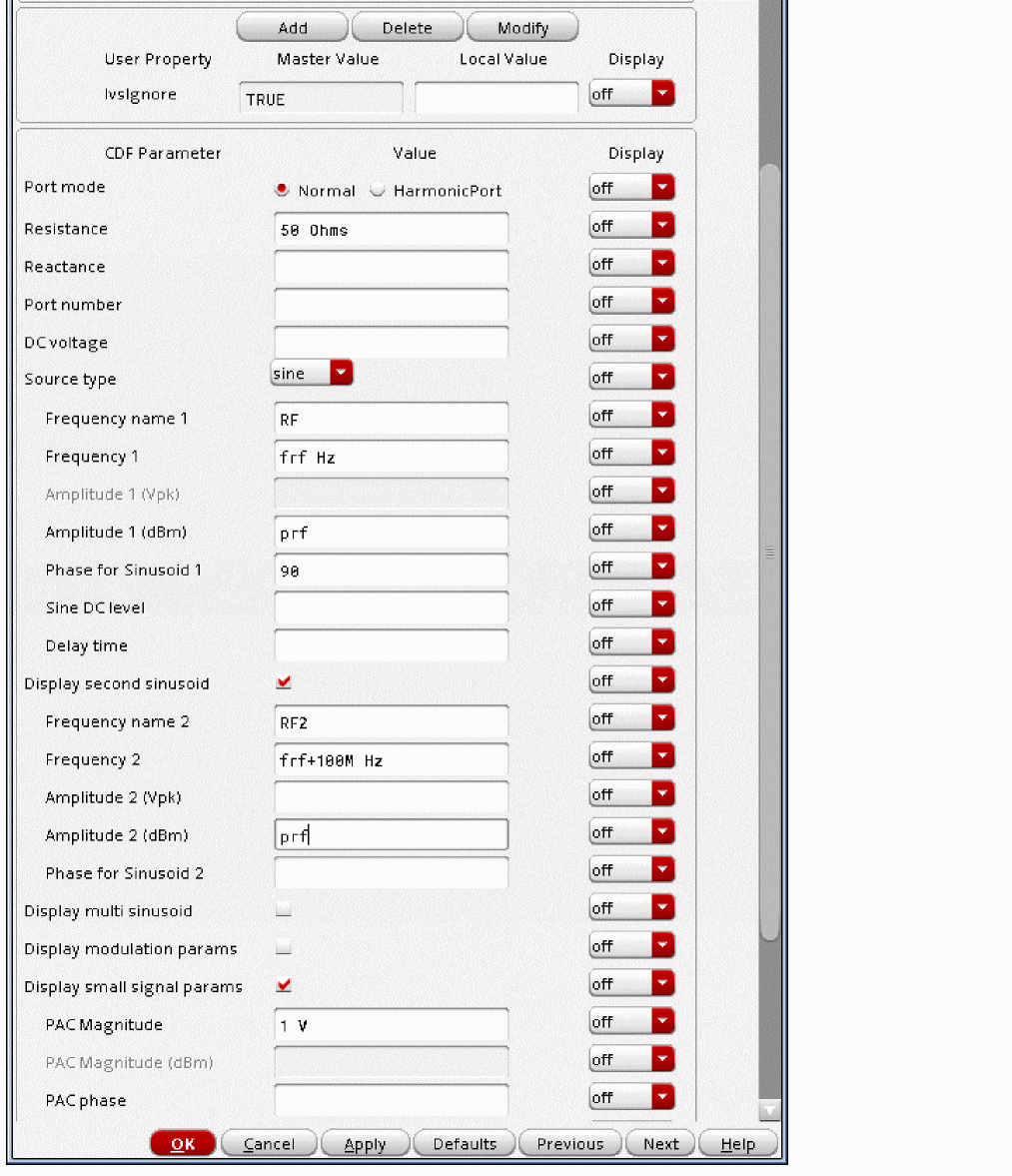Reset values with Defaults button
Screen dimensions: 1012x1176
coord(465,1144)
